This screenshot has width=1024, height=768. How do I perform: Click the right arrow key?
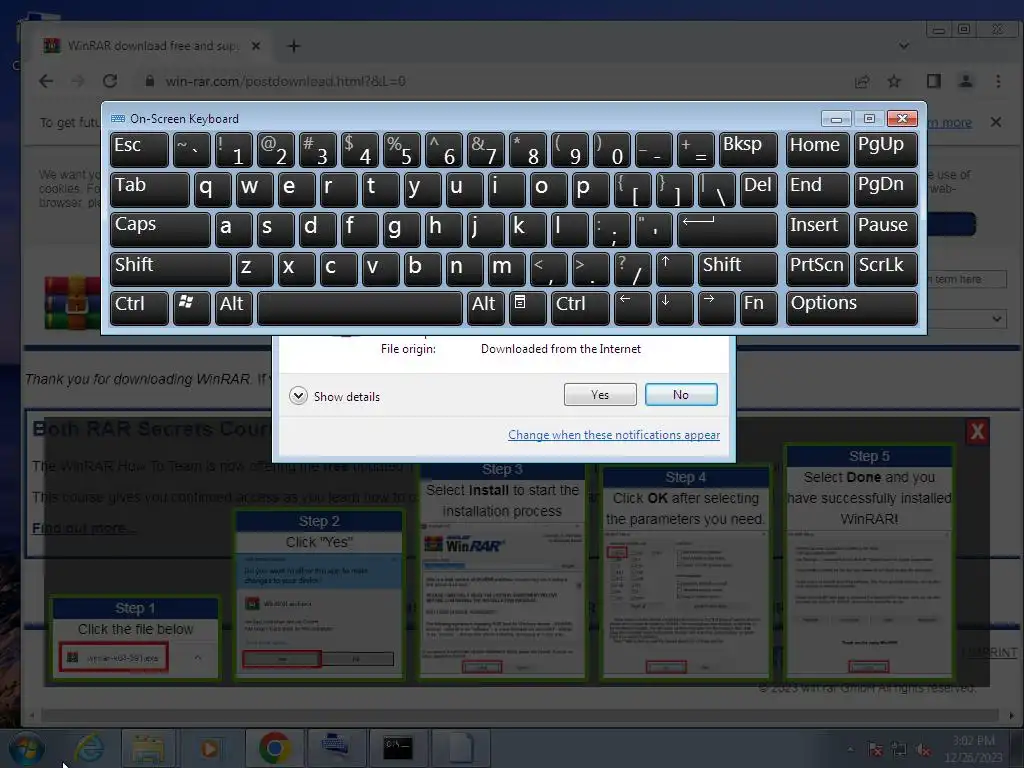(x=716, y=308)
